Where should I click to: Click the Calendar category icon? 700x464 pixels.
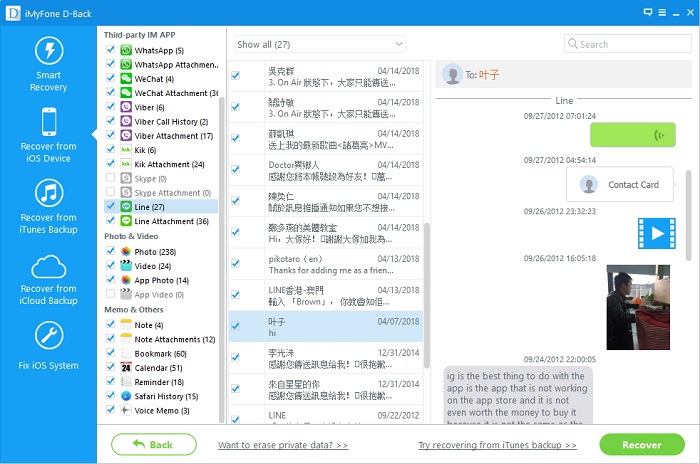pos(126,368)
